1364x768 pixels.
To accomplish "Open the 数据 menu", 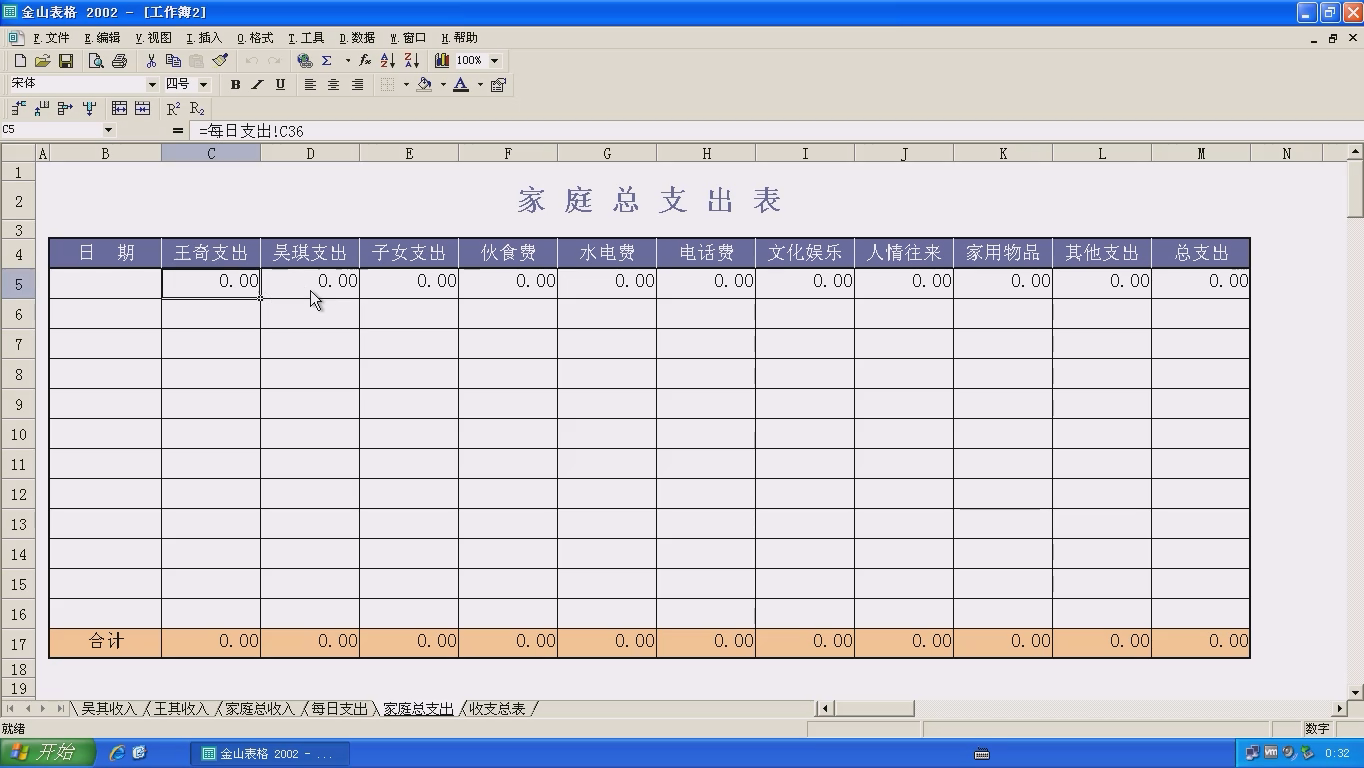I will (357, 38).
